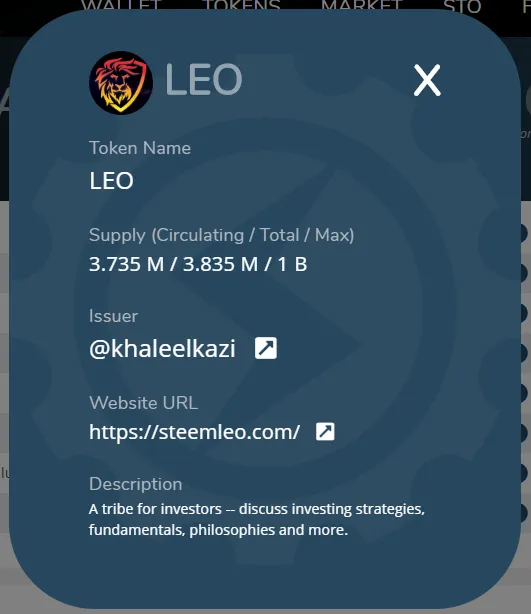Select the 3.735 M / 3.835 M / 1 B supply value
Screen dimensions: 531x614
[x=198, y=264]
